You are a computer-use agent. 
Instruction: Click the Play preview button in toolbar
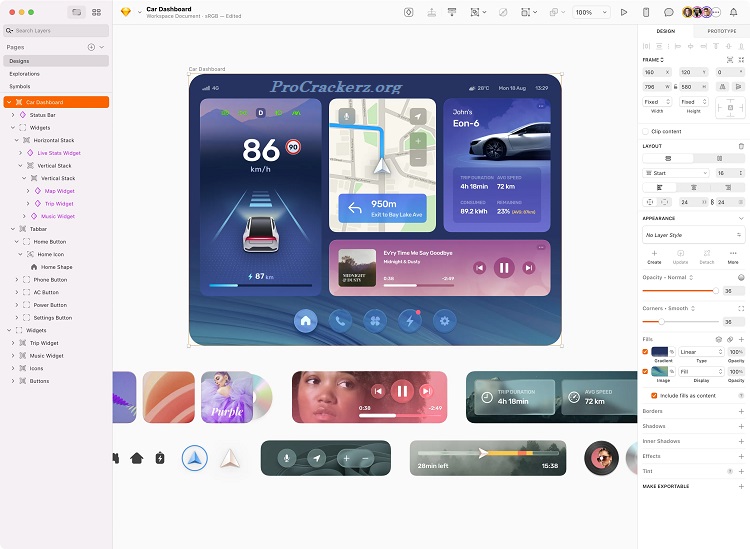click(624, 12)
